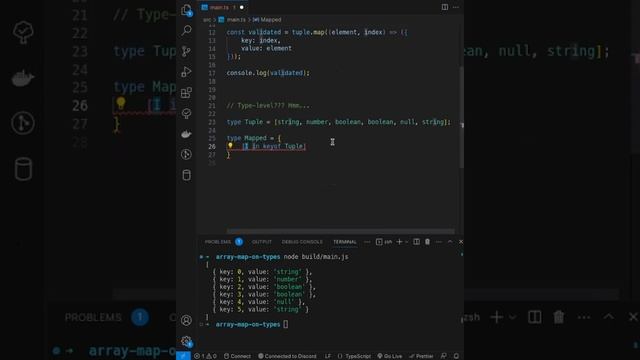This screenshot has width=640, height=360.
Task: Open terminal panel more actions ellipsis
Action: (439, 242)
